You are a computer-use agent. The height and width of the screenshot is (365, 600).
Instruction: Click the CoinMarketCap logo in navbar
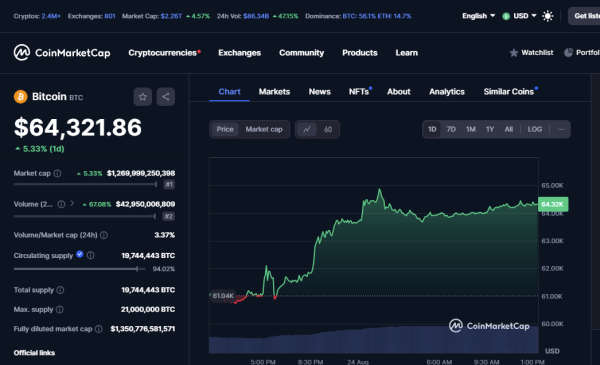pyautogui.click(x=62, y=52)
